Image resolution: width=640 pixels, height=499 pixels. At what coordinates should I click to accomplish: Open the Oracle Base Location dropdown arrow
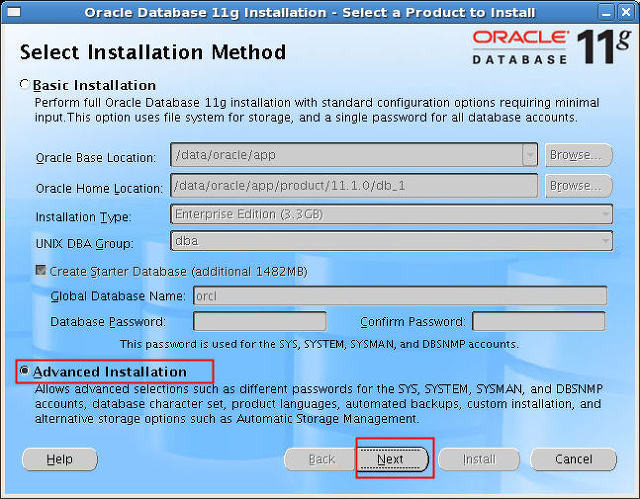(x=530, y=155)
